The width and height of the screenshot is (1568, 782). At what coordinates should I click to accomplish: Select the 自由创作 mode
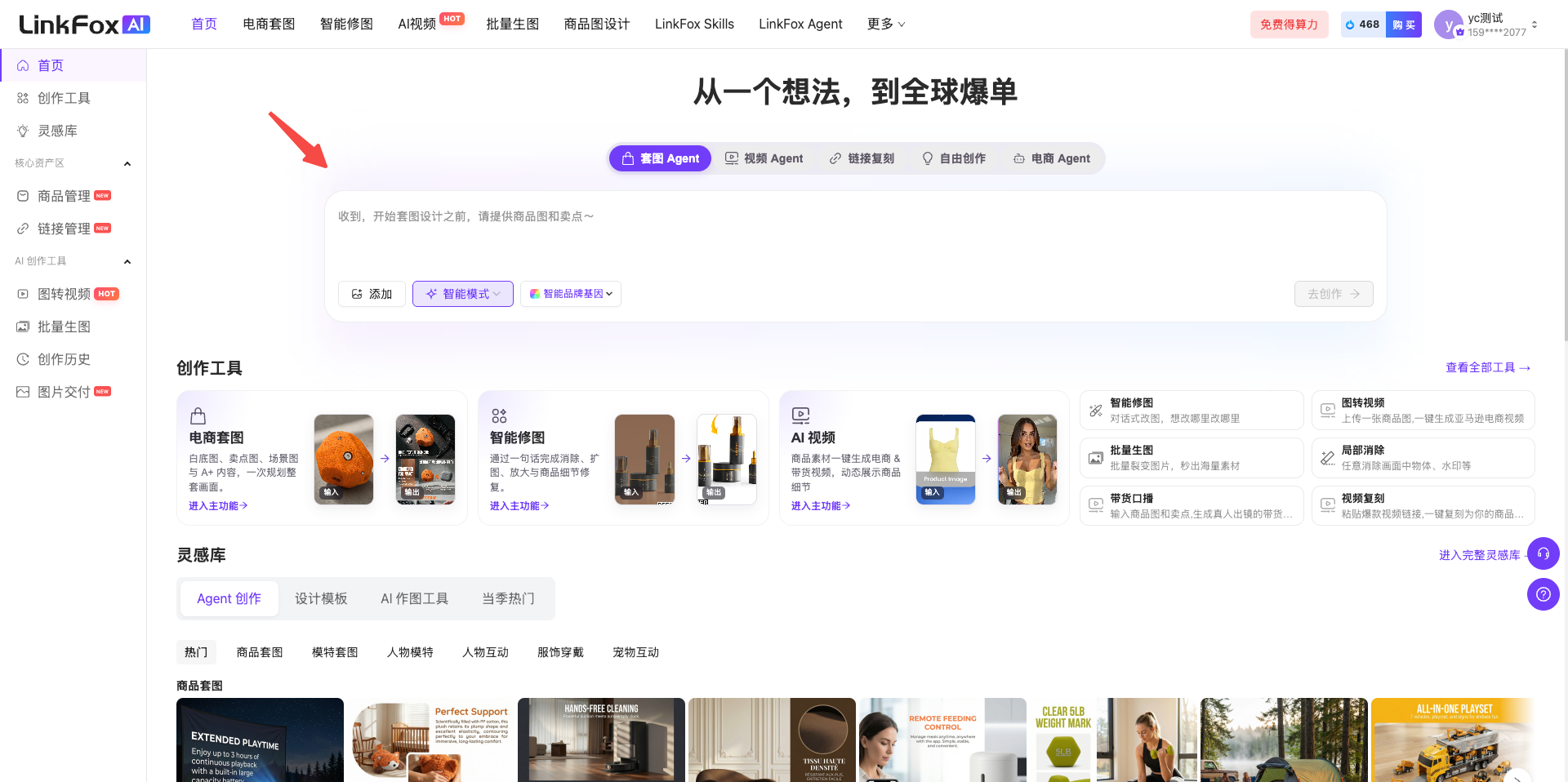(954, 158)
